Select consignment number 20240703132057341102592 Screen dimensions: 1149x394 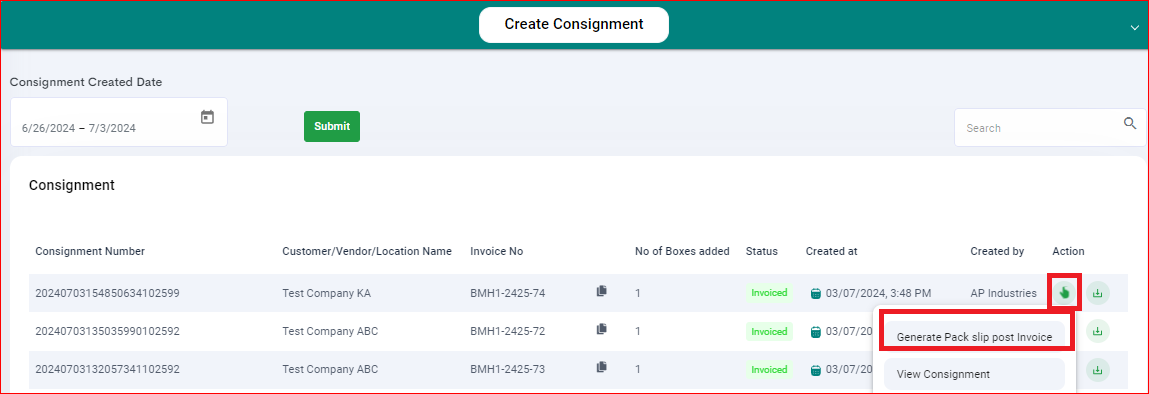tap(108, 369)
